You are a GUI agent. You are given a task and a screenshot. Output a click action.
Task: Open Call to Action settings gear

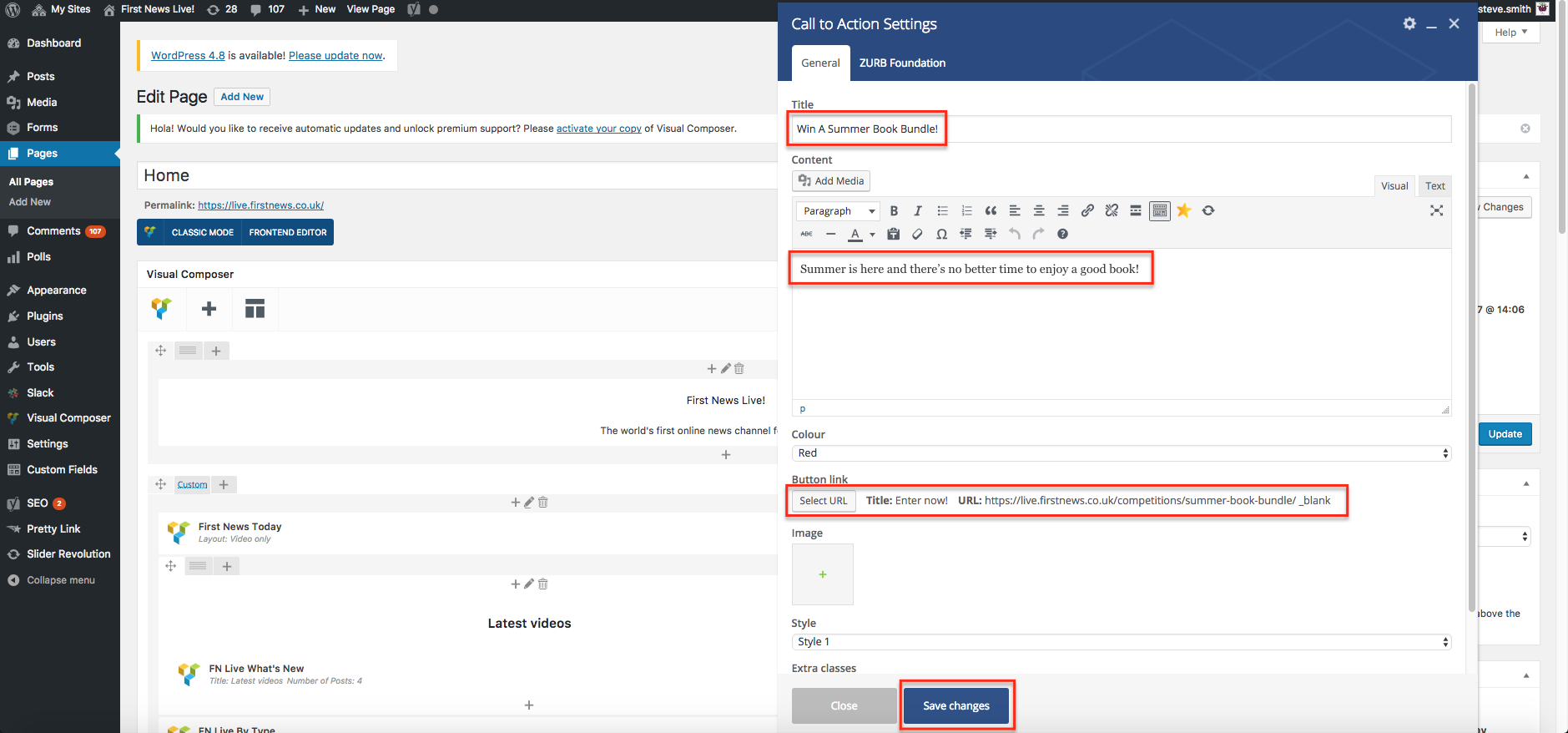click(x=1409, y=23)
